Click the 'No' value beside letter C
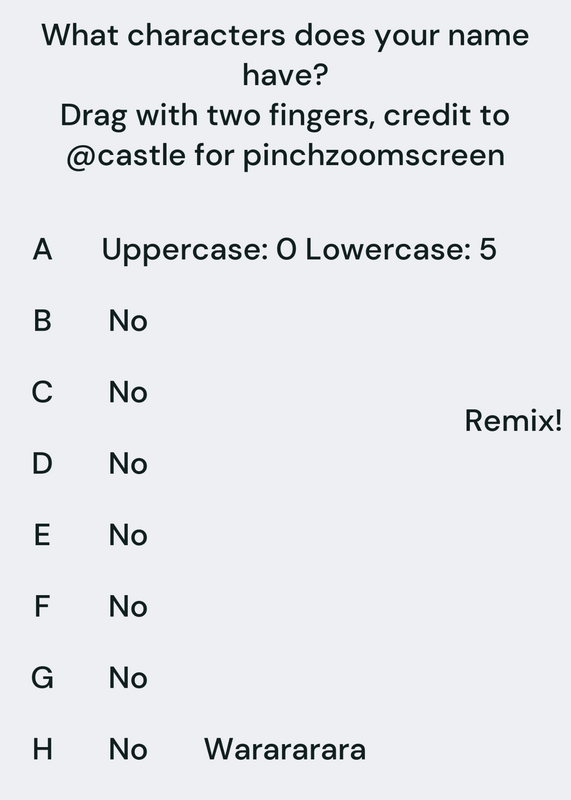The height and width of the screenshot is (800, 571). pyautogui.click(x=128, y=392)
